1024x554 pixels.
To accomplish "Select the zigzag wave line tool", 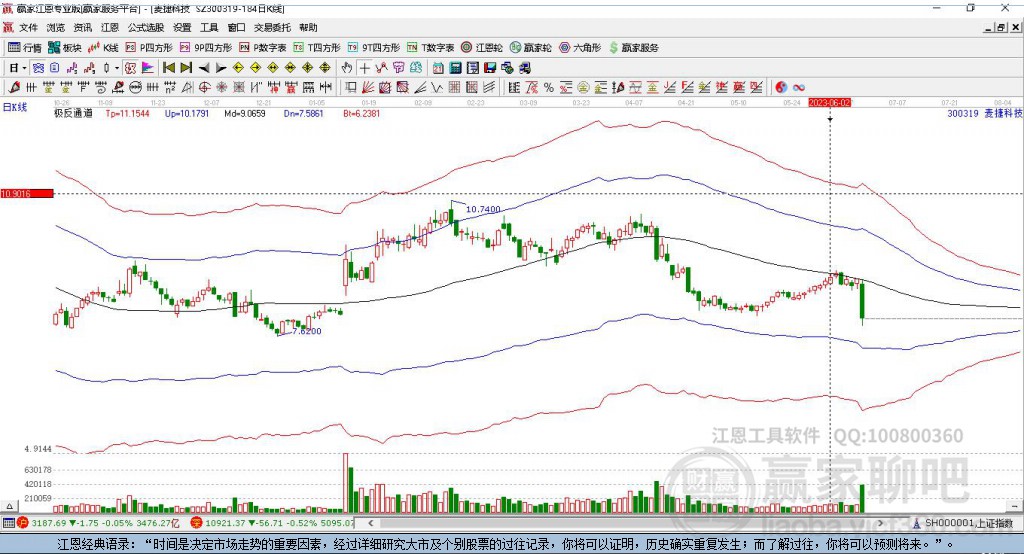I will tap(437, 88).
